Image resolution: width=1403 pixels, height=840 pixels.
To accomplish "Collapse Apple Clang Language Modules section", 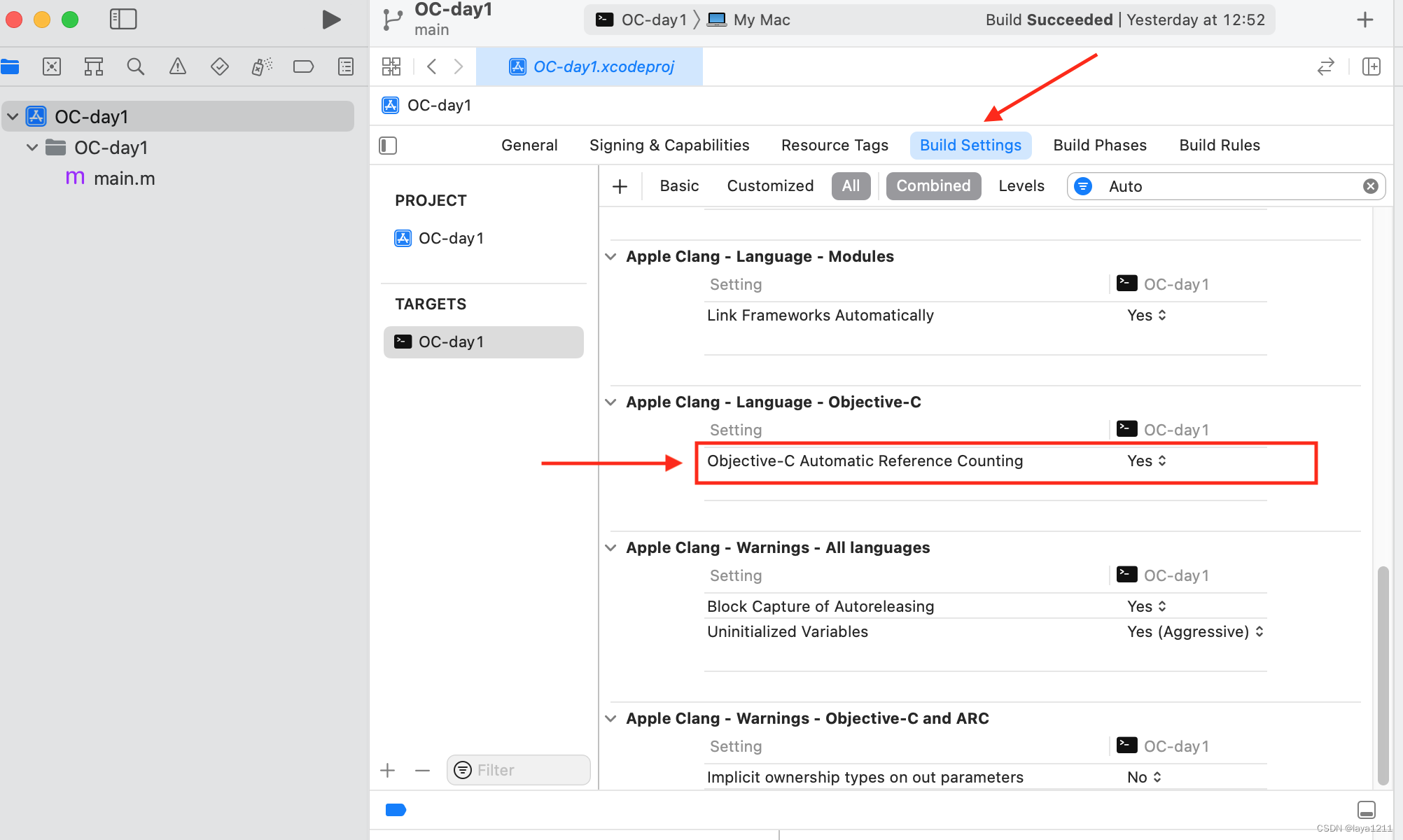I will coord(610,257).
